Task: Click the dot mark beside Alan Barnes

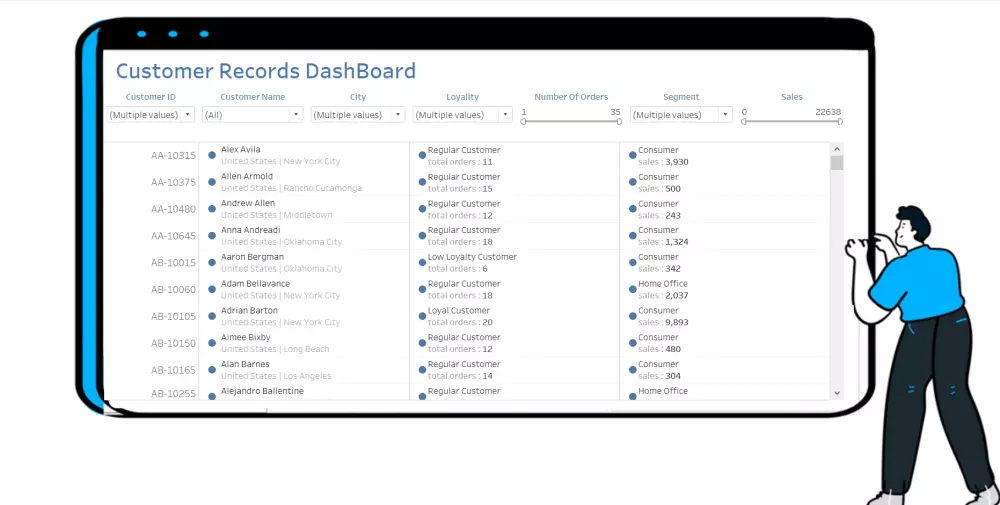Action: [x=212, y=369]
